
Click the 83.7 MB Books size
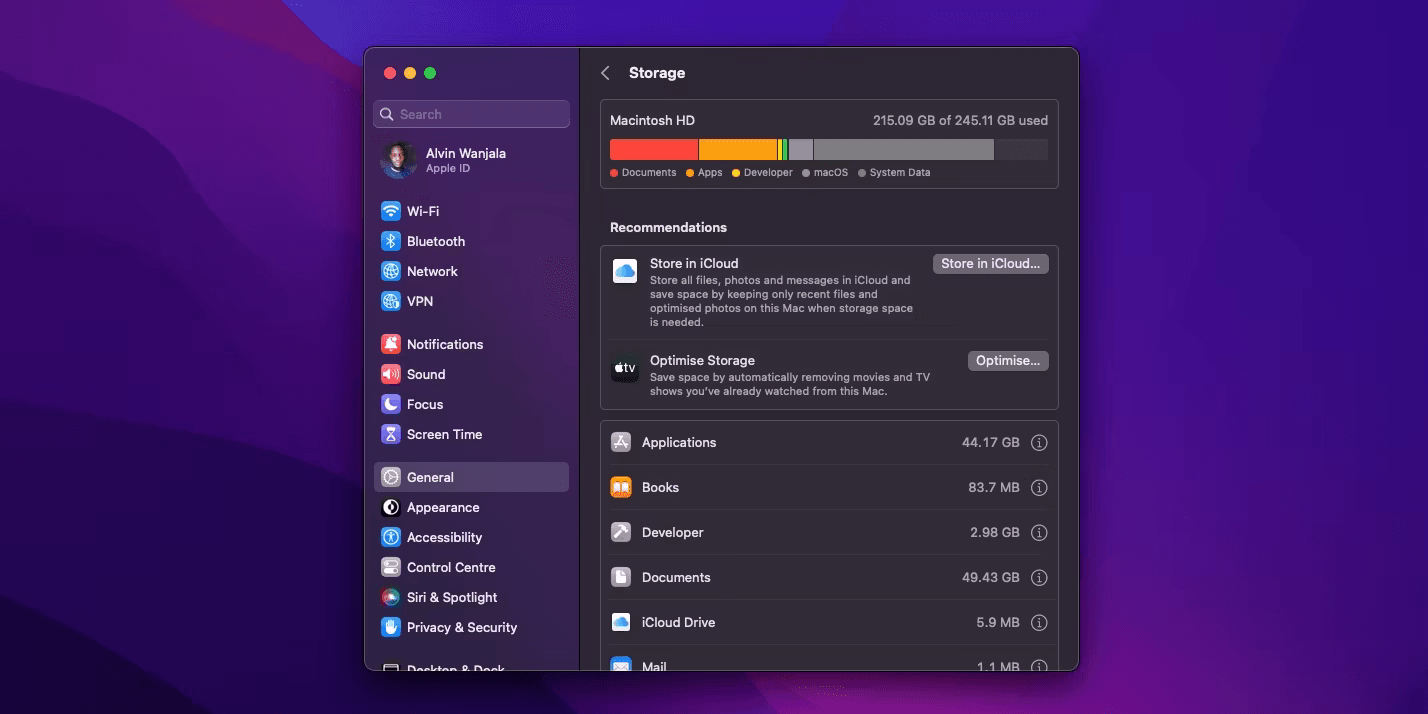tap(994, 487)
